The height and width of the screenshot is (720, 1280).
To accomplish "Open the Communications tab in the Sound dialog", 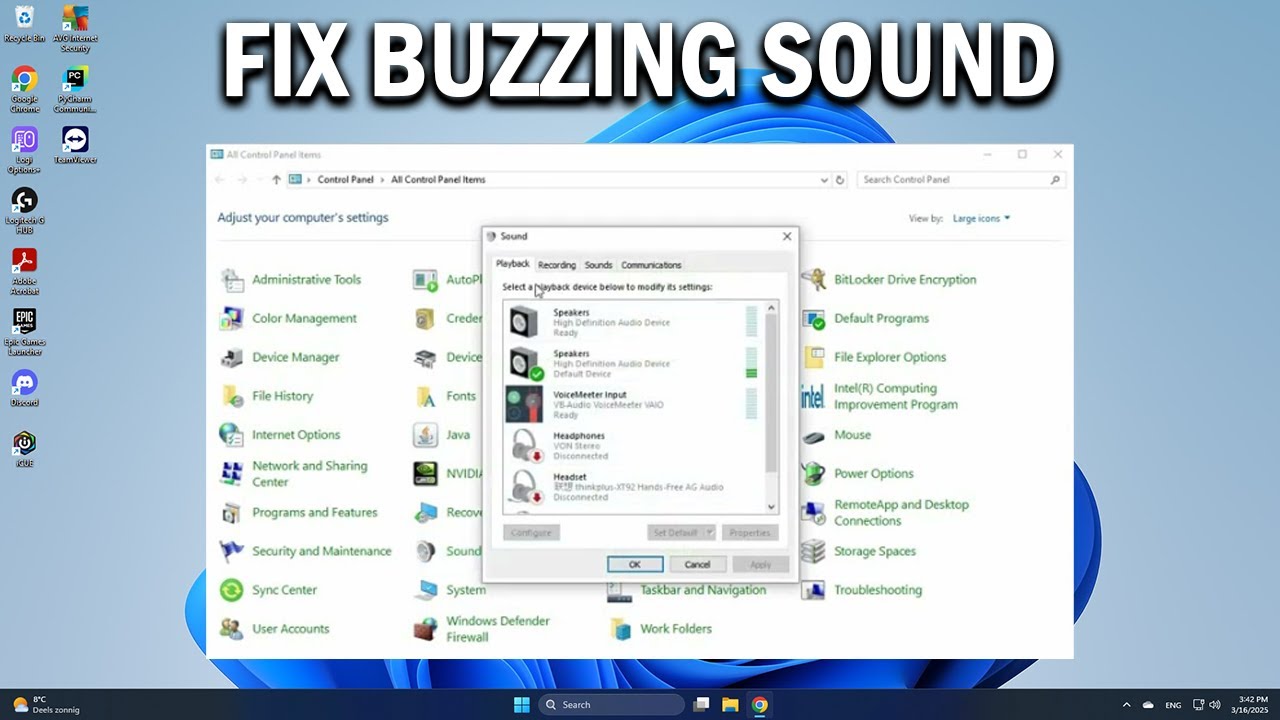I will (651, 265).
